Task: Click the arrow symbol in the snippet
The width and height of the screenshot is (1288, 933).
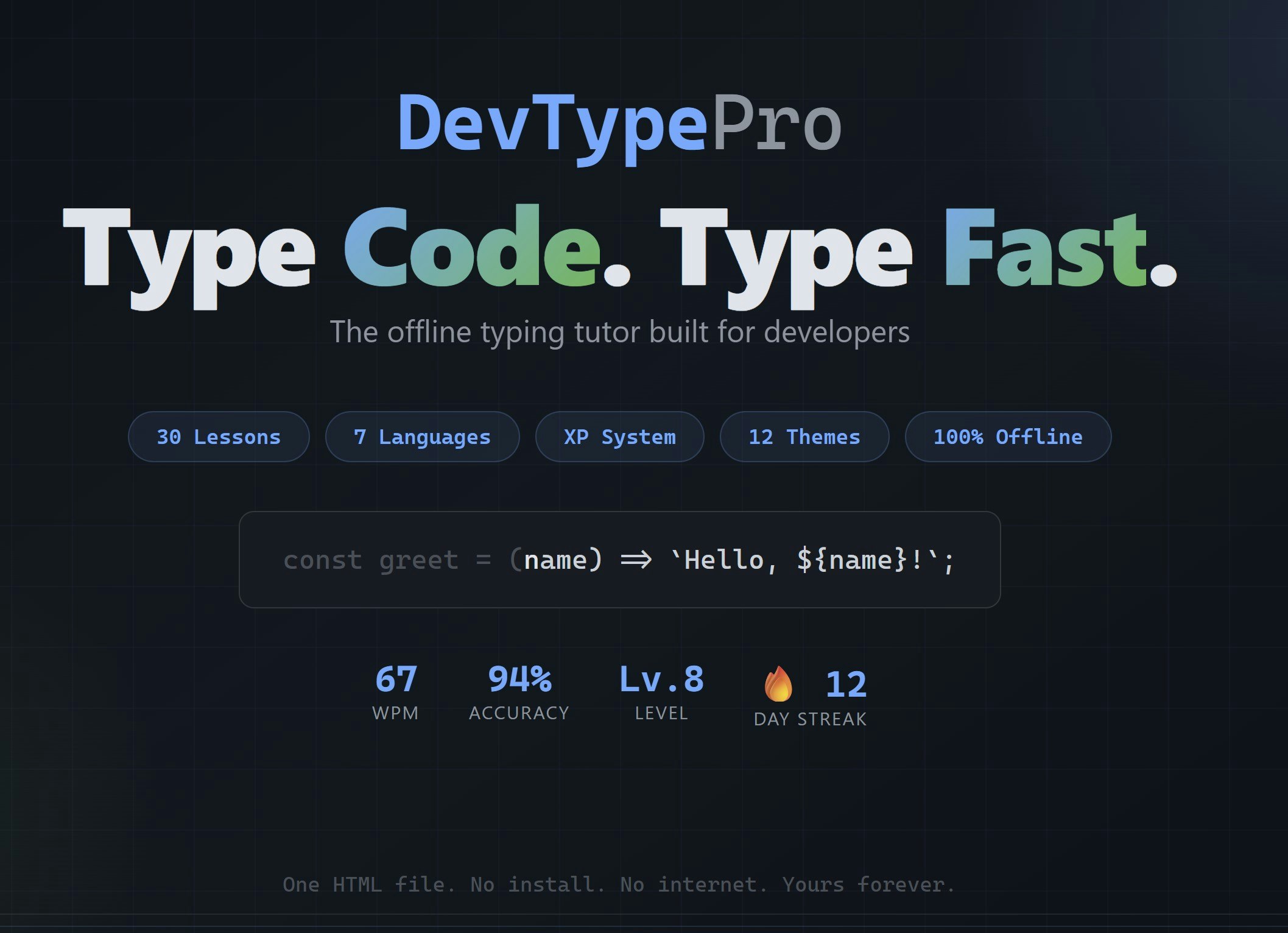Action: (635, 559)
